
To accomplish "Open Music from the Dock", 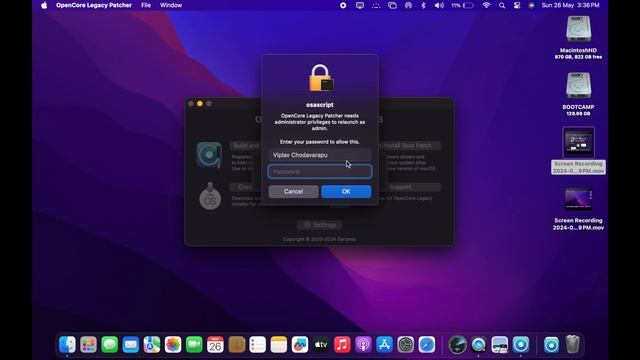I will 342,344.
